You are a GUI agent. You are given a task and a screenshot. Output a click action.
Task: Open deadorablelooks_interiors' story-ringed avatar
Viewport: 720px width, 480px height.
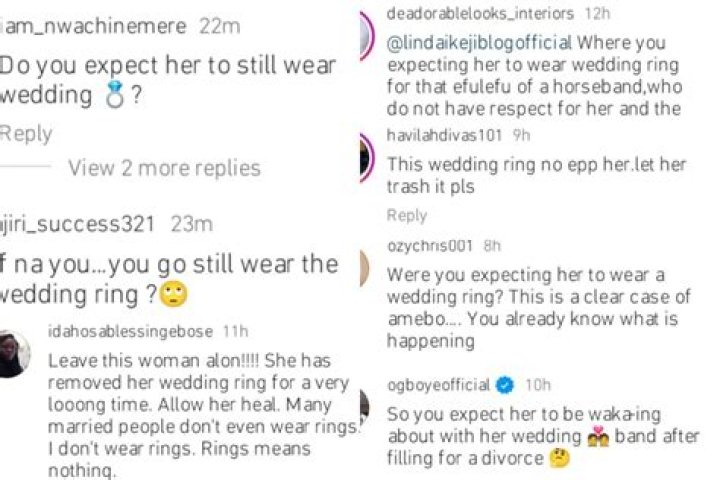pyautogui.click(x=367, y=34)
